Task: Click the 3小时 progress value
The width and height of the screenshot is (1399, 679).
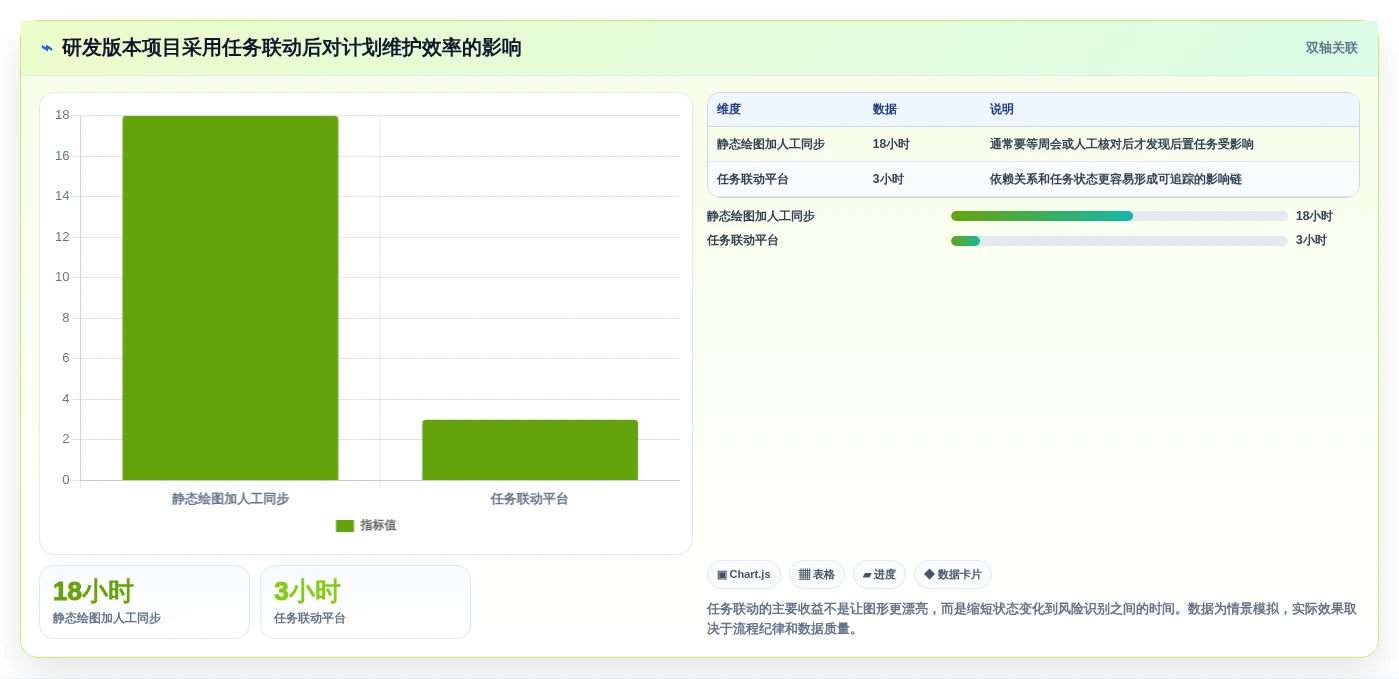Action: (1311, 241)
